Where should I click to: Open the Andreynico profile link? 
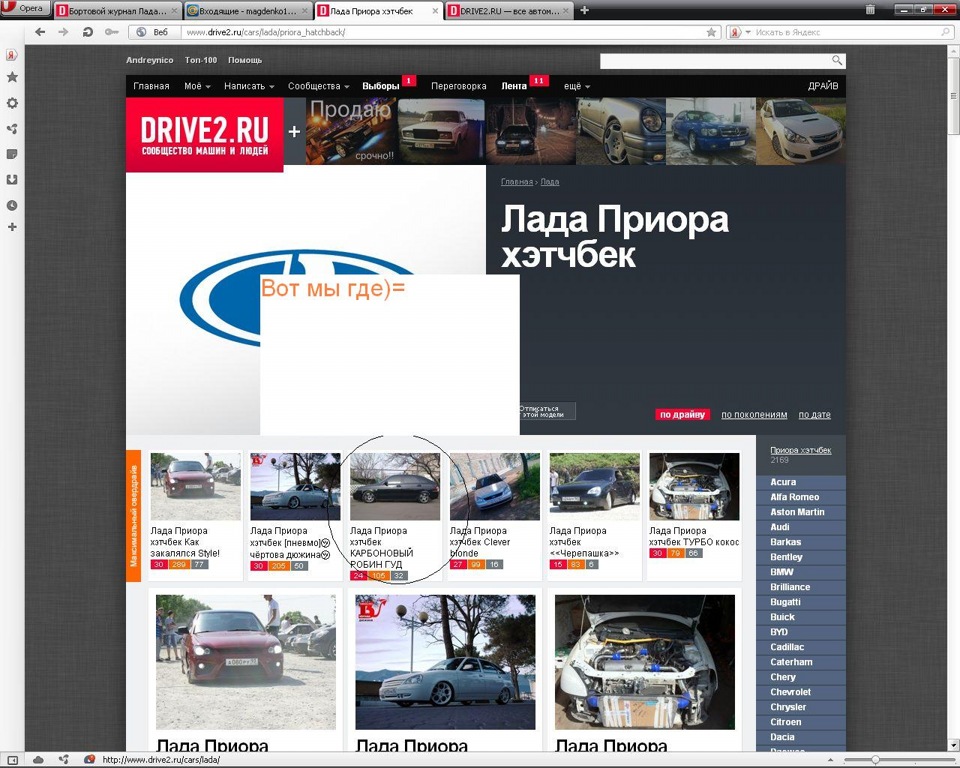tap(149, 60)
